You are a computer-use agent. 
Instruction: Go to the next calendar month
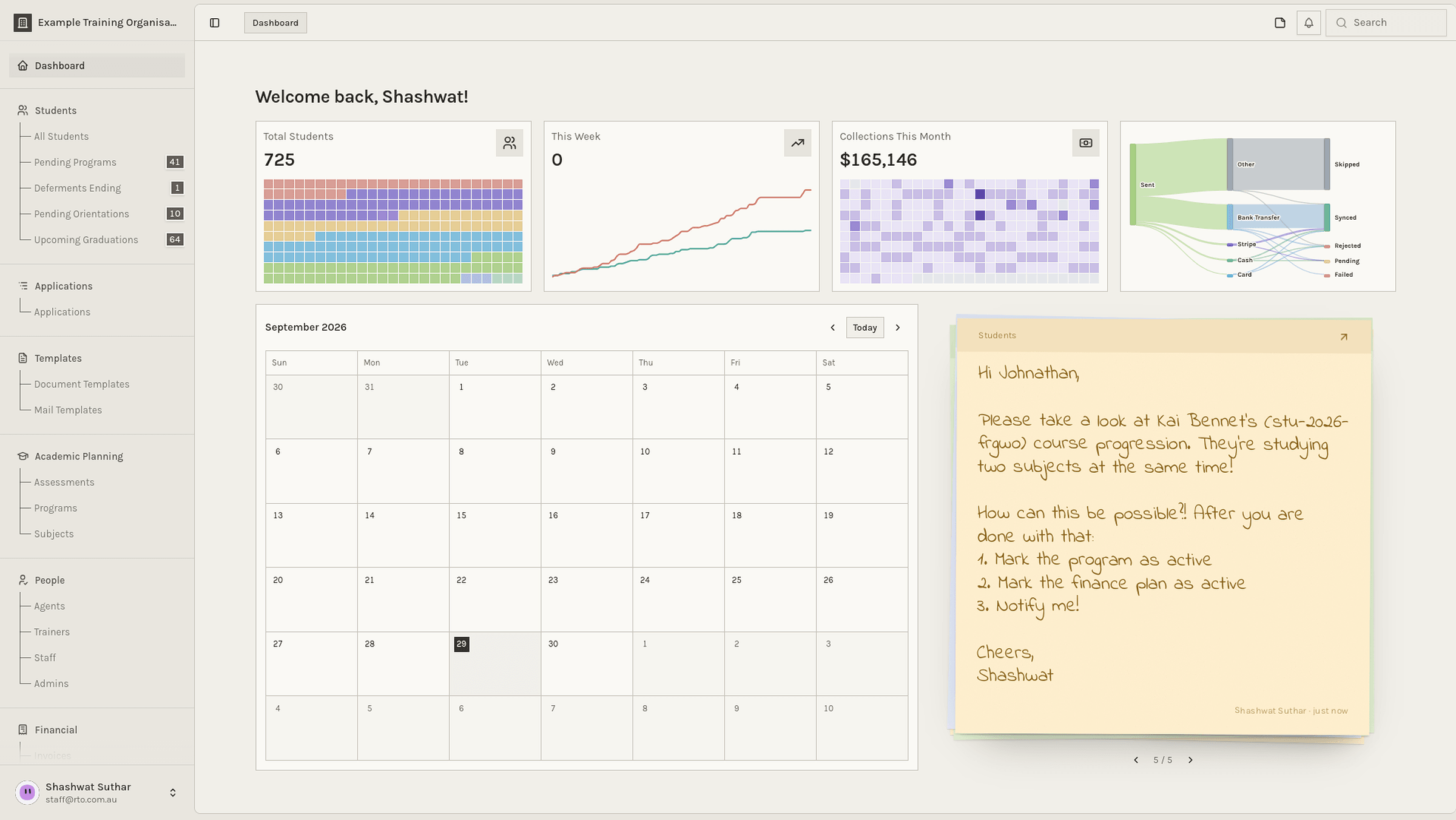[898, 328]
